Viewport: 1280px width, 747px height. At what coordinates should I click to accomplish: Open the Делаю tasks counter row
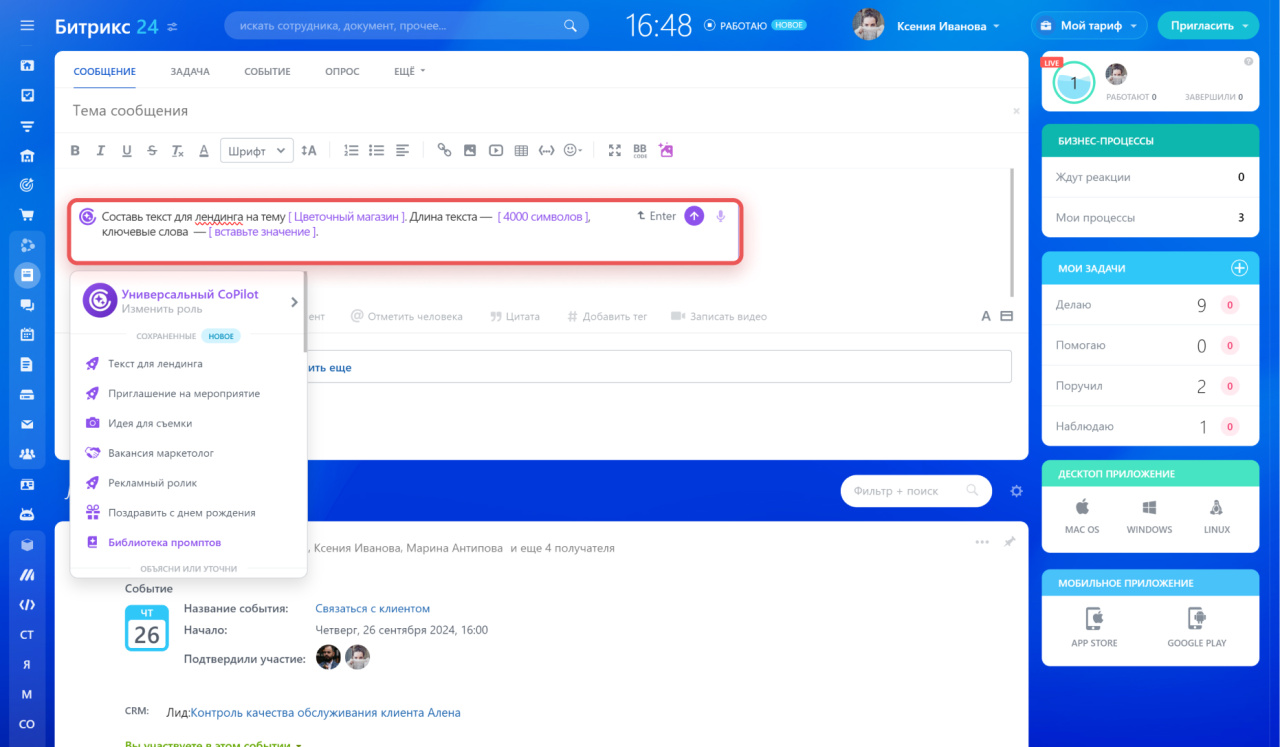coord(1150,305)
